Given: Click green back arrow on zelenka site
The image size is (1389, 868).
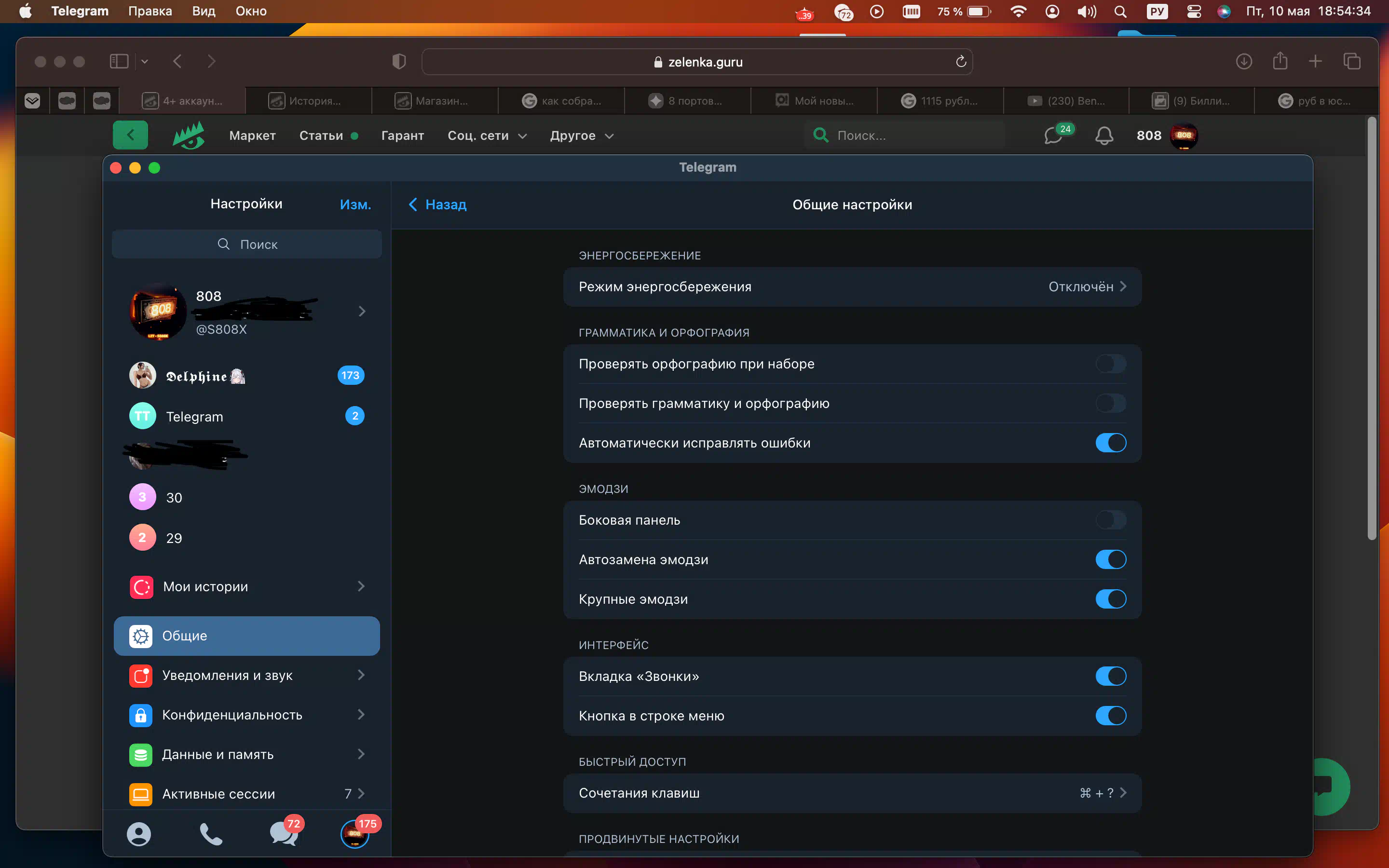Looking at the screenshot, I should pyautogui.click(x=130, y=135).
